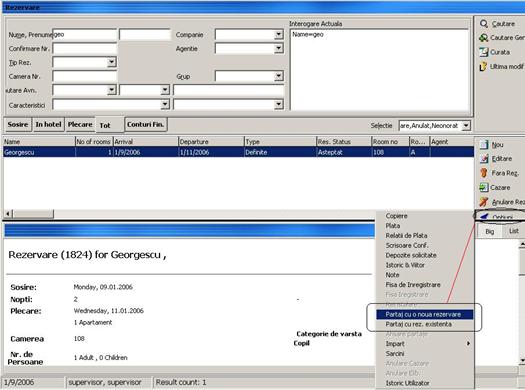Expand the Grup dropdown arrow
This screenshot has height=390, width=525.
[x=279, y=76]
